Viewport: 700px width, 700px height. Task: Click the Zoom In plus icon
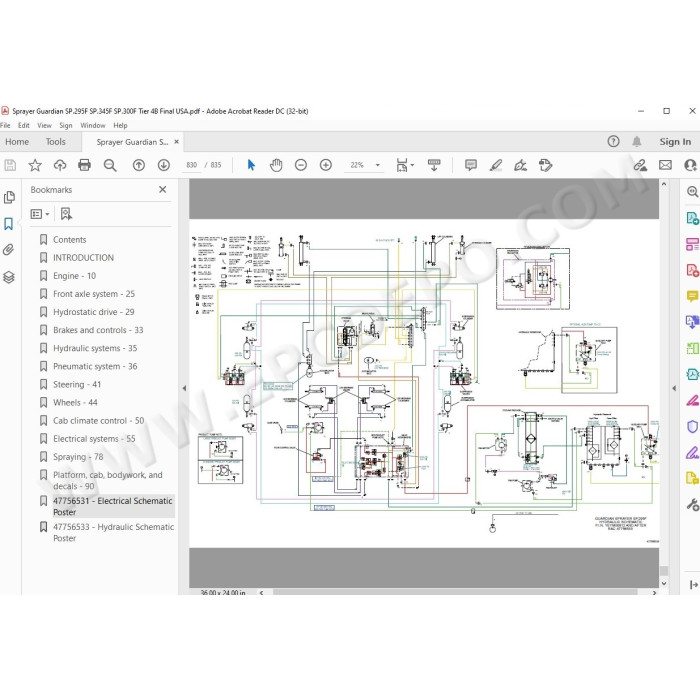tap(326, 165)
